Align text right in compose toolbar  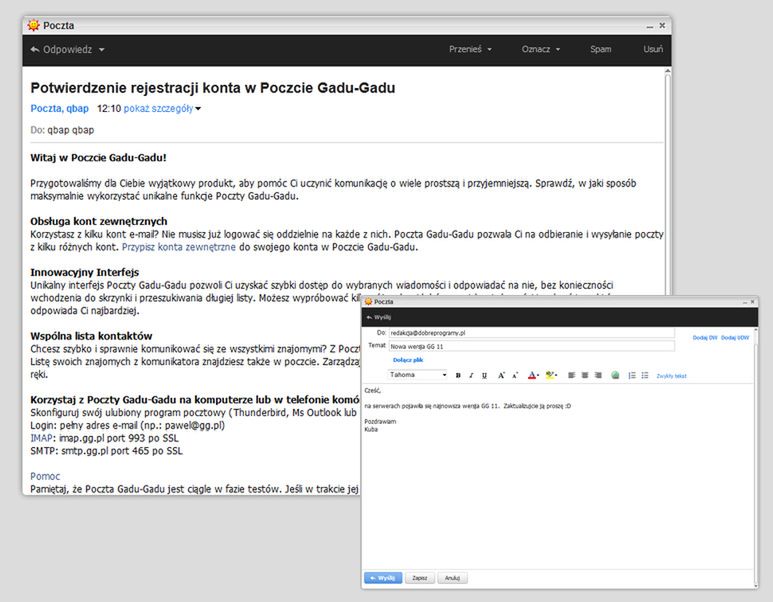pyautogui.click(x=598, y=376)
